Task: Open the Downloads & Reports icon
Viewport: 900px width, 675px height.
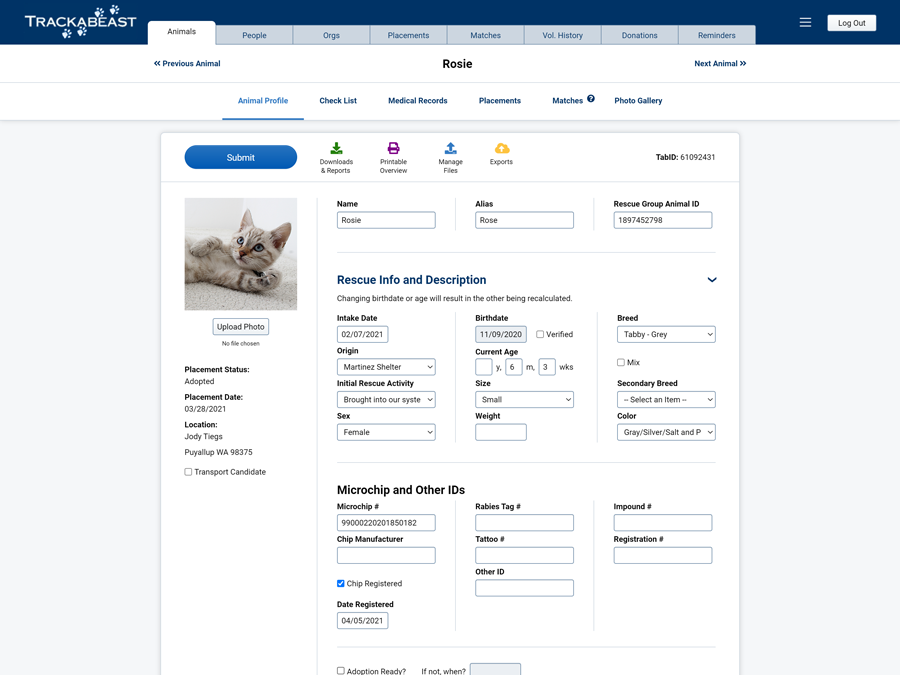Action: pos(336,150)
